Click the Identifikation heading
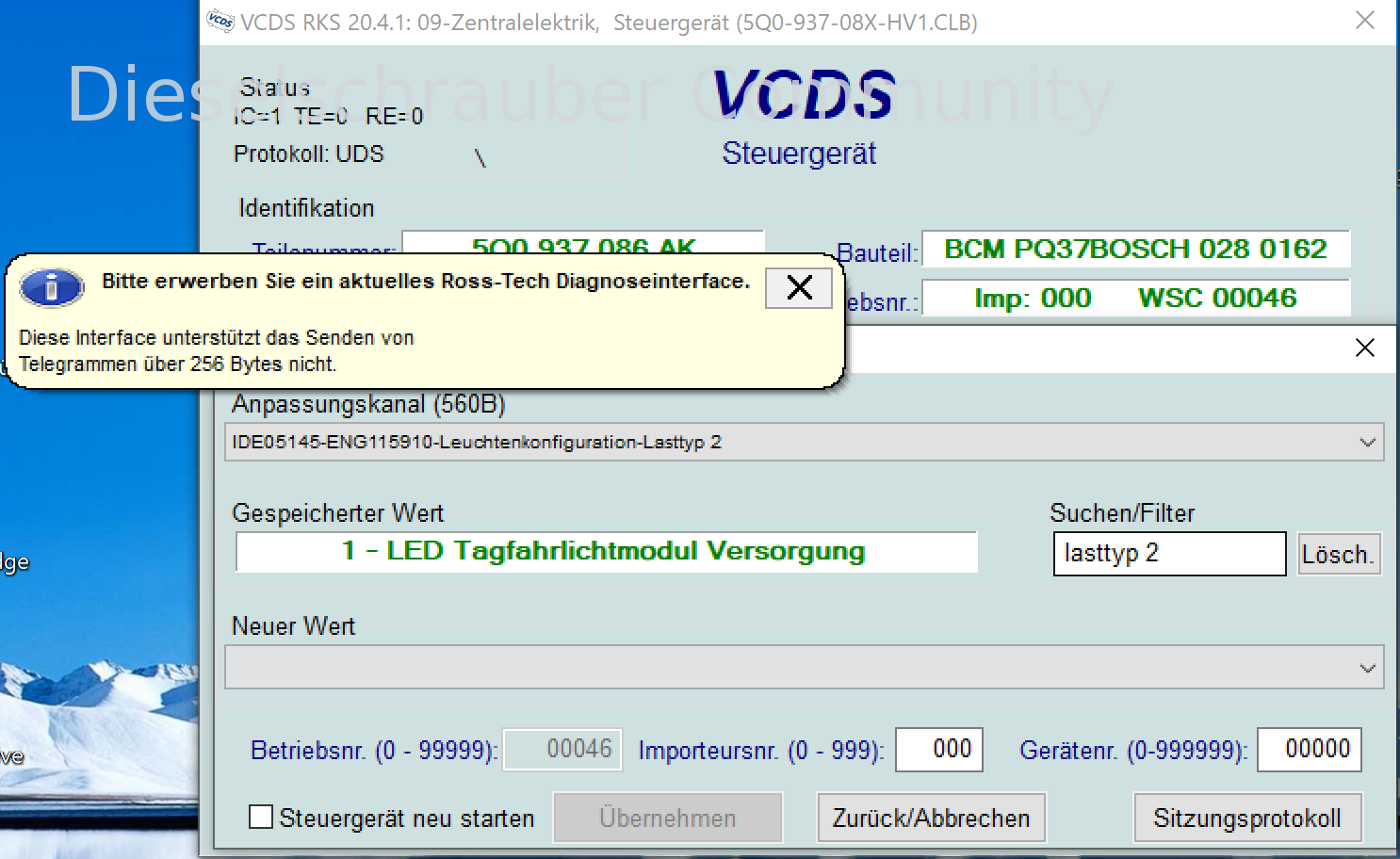This screenshot has height=859, width=1400. [306, 208]
